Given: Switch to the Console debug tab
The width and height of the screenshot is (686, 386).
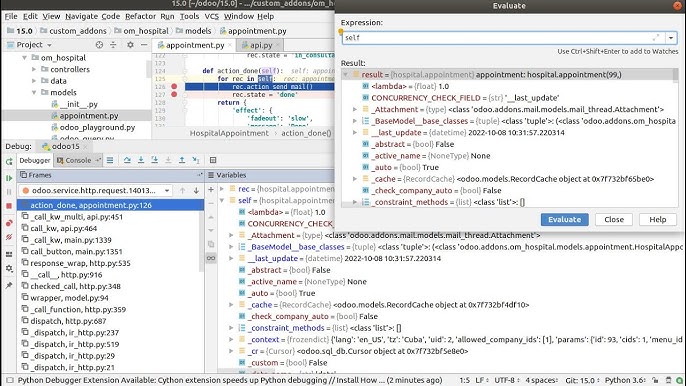Looking at the screenshot, I should 74,160.
